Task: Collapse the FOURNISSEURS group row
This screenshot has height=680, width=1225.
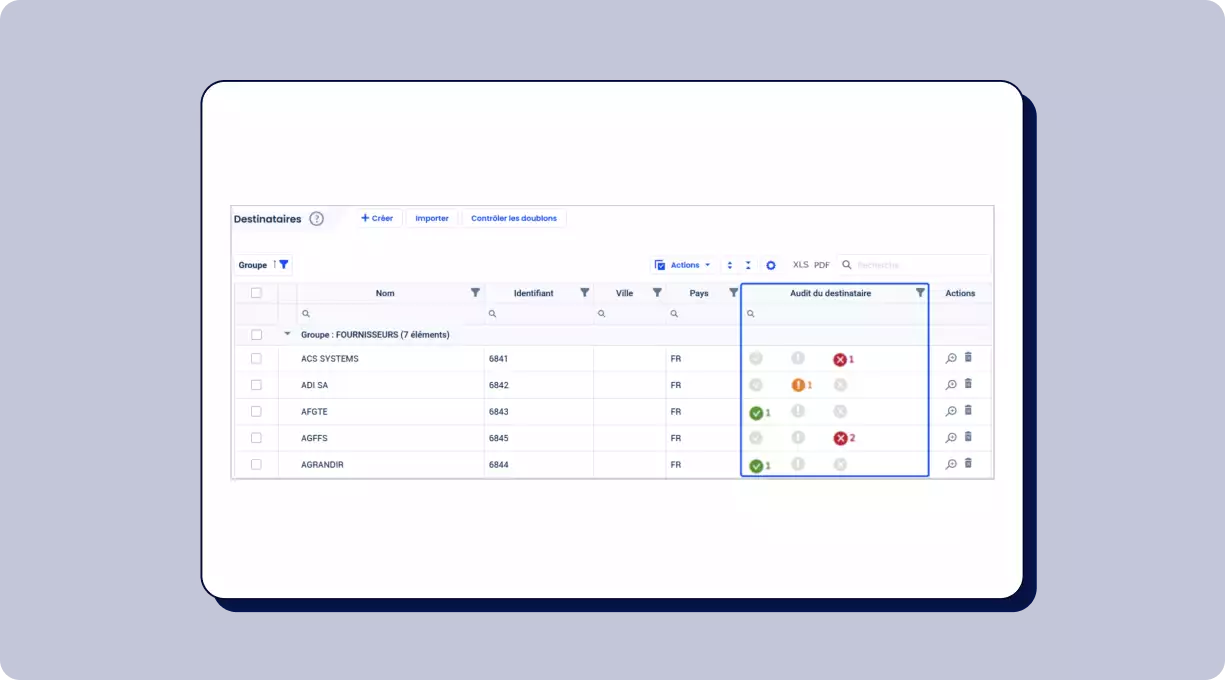Action: tap(288, 334)
